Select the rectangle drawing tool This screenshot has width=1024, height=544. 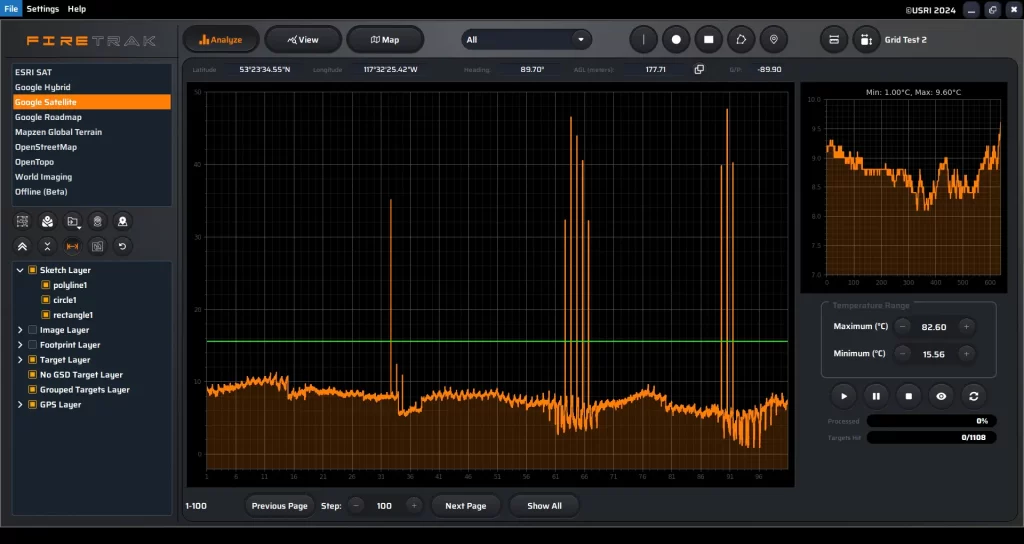[x=708, y=40]
